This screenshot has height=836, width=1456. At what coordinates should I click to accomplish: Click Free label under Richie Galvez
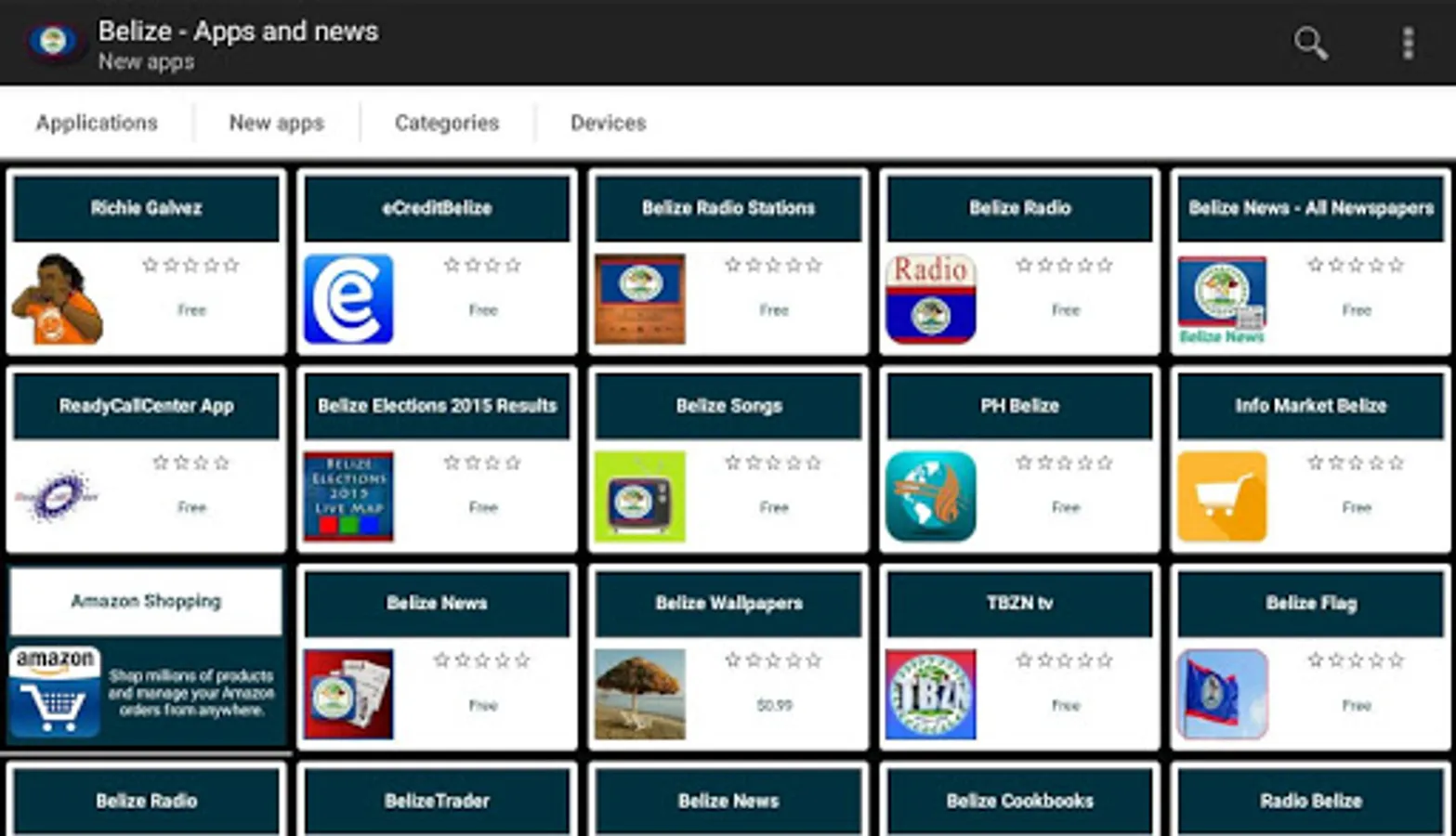tap(191, 310)
